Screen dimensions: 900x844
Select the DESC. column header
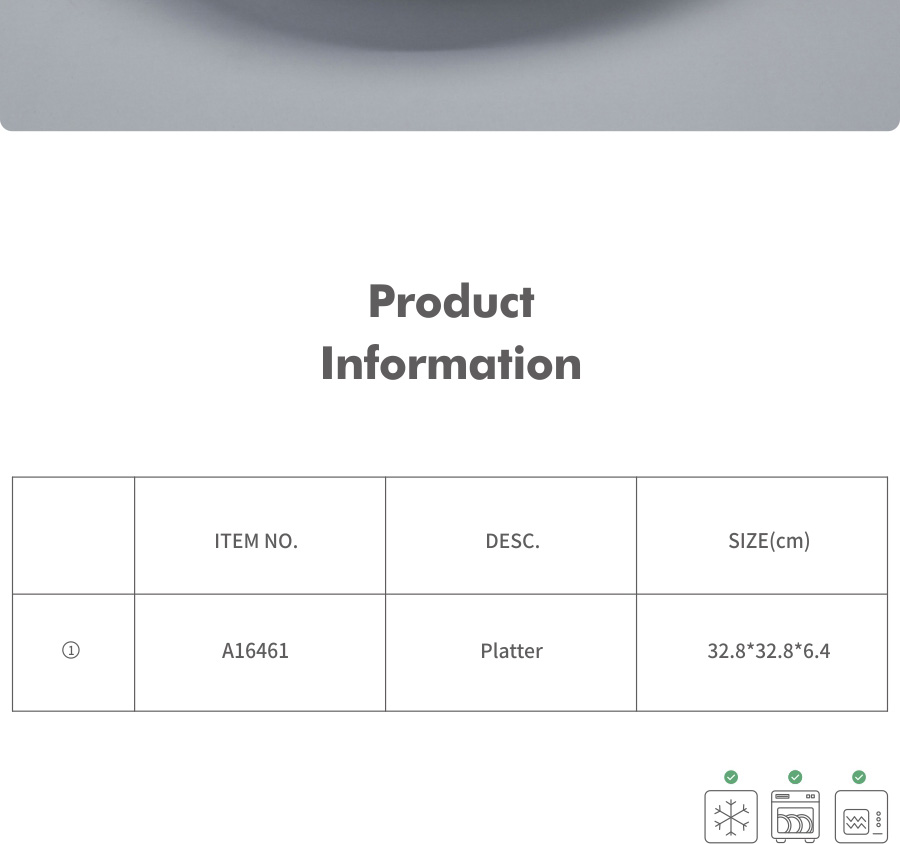point(512,541)
